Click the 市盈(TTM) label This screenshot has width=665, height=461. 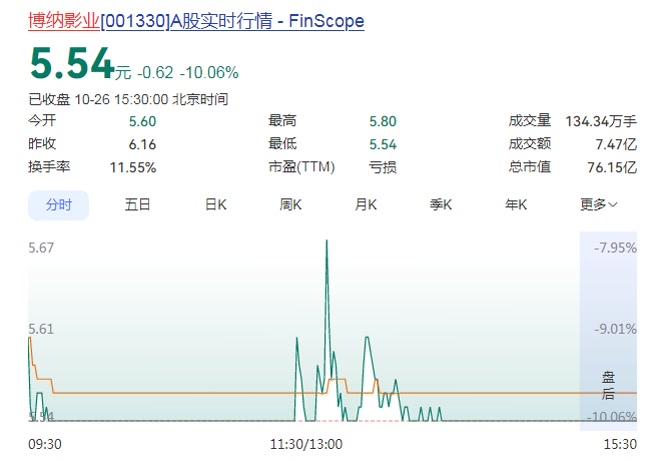[302, 167]
